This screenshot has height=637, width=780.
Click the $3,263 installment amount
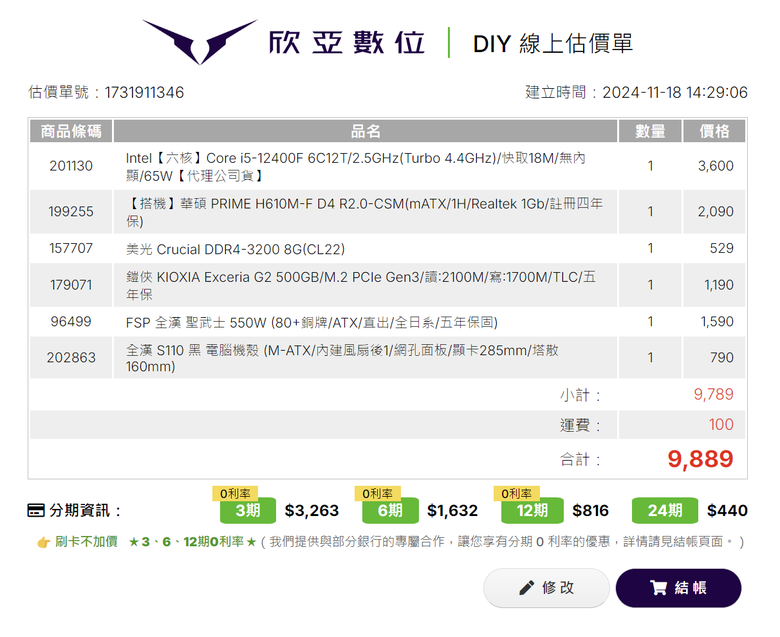click(x=312, y=511)
